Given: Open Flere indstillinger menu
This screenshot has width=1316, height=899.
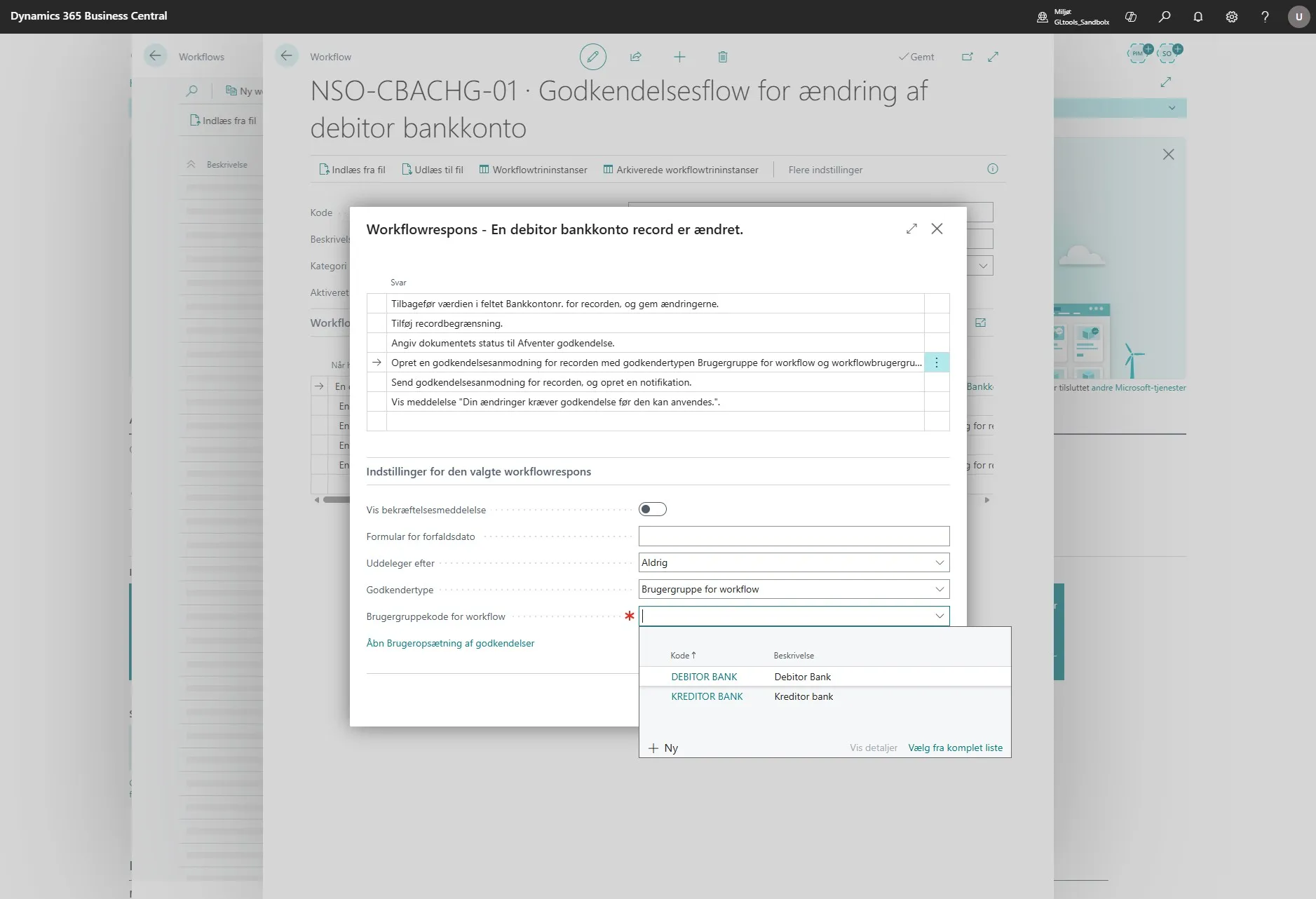Looking at the screenshot, I should click(x=825, y=170).
